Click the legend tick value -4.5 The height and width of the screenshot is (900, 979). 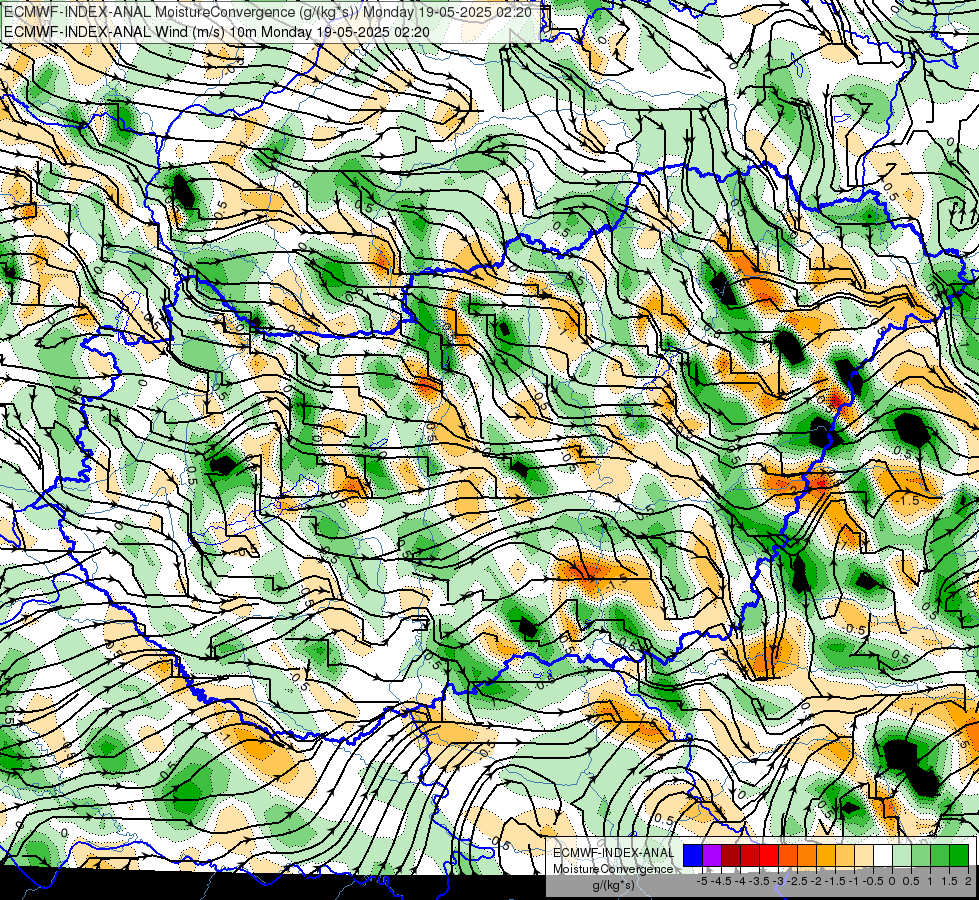[721, 881]
